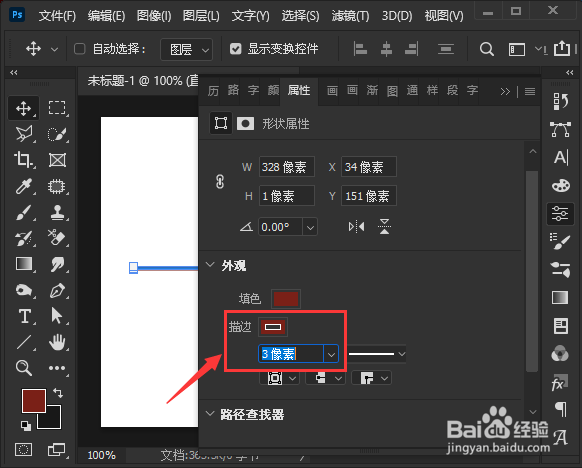Click stroke color swatch 描边
This screenshot has height=468, width=582.
coord(273,327)
